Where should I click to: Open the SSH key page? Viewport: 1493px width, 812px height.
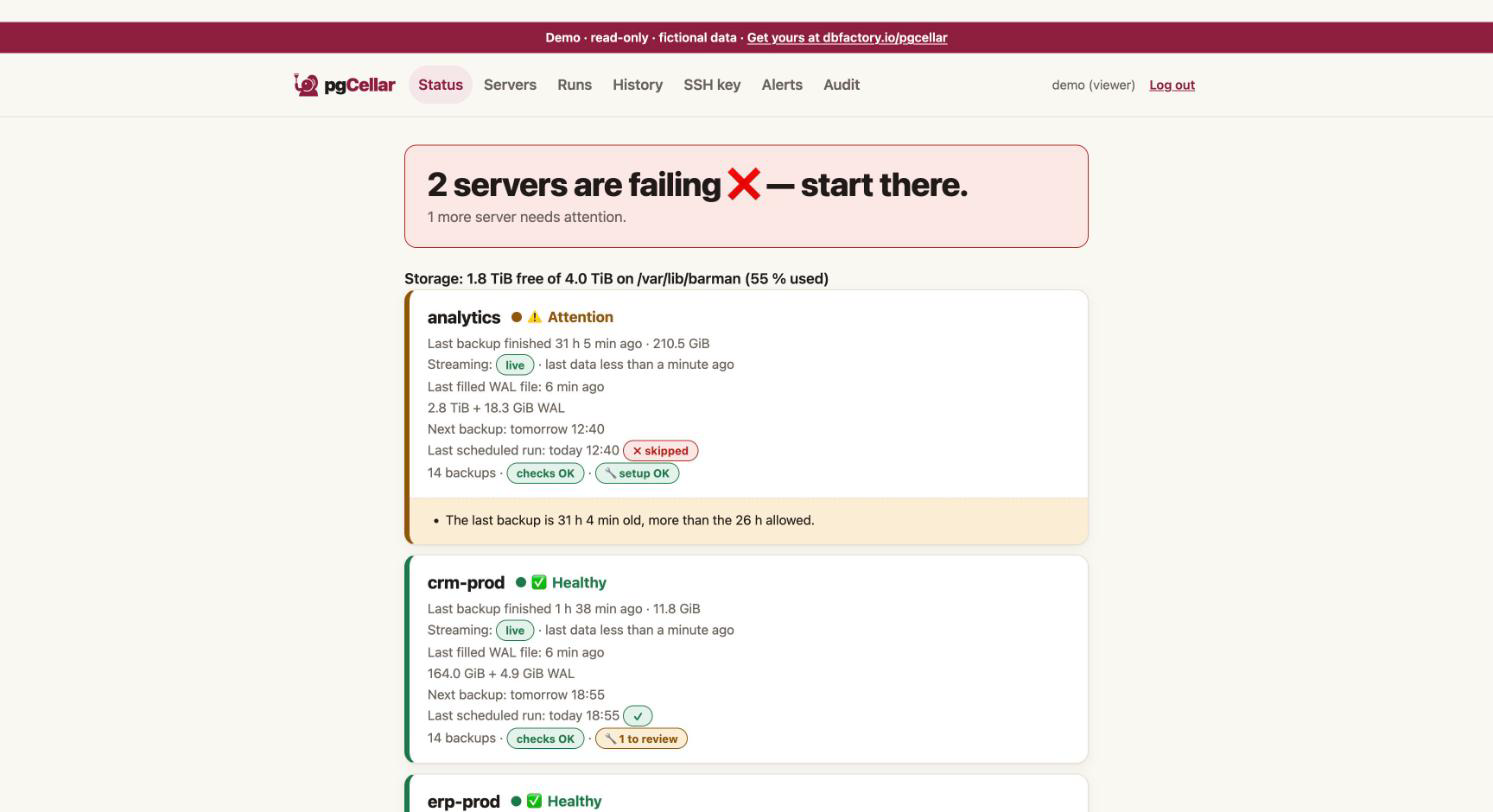[x=712, y=85]
